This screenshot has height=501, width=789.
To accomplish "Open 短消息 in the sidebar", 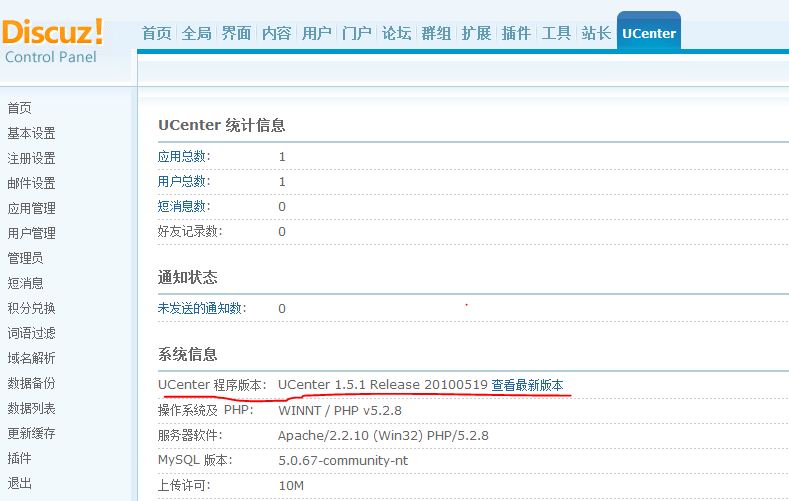I will click(x=25, y=283).
